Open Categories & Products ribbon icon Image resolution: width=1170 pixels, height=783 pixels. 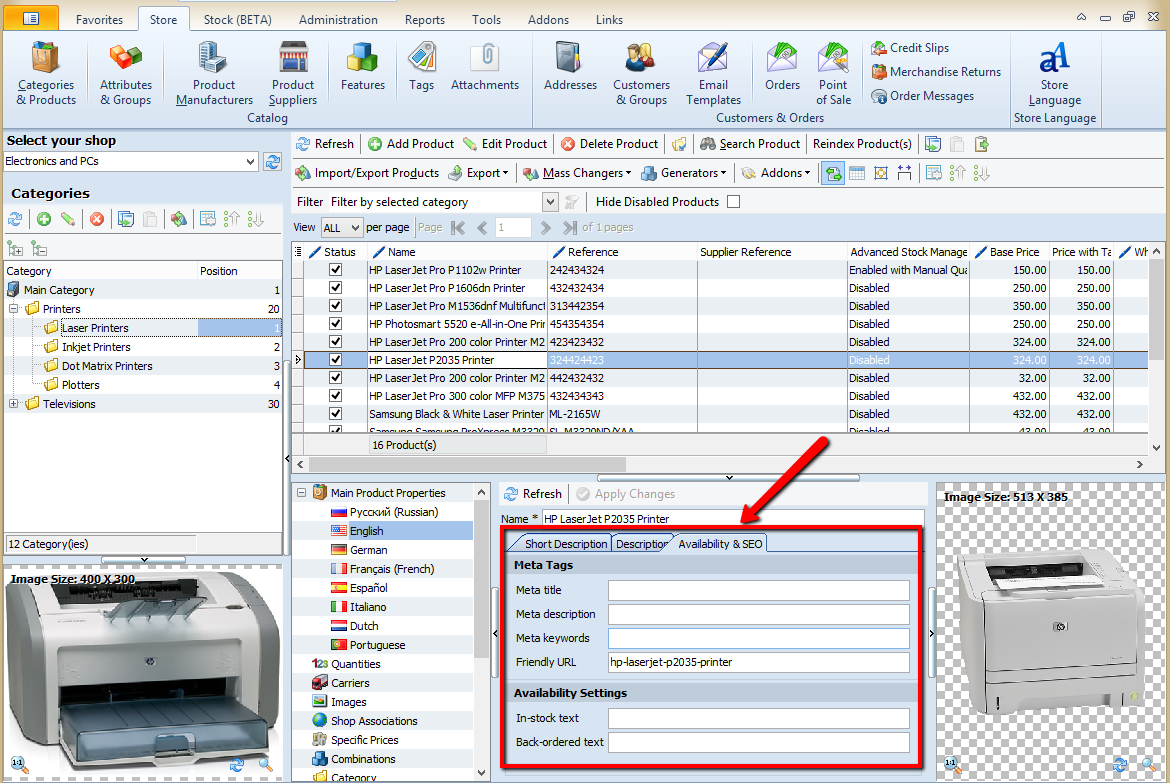[x=46, y=73]
